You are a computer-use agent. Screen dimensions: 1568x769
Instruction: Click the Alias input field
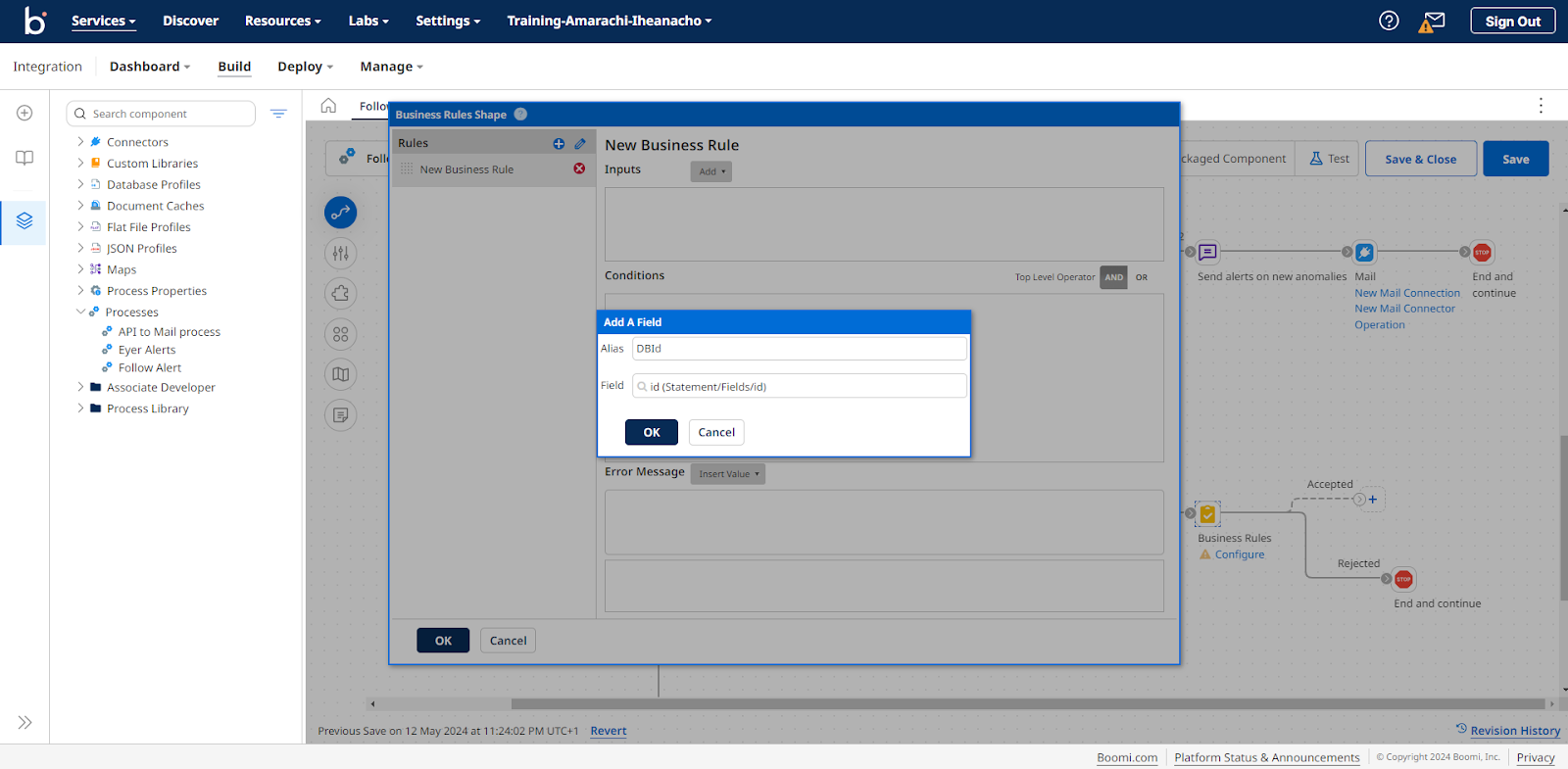tap(800, 349)
